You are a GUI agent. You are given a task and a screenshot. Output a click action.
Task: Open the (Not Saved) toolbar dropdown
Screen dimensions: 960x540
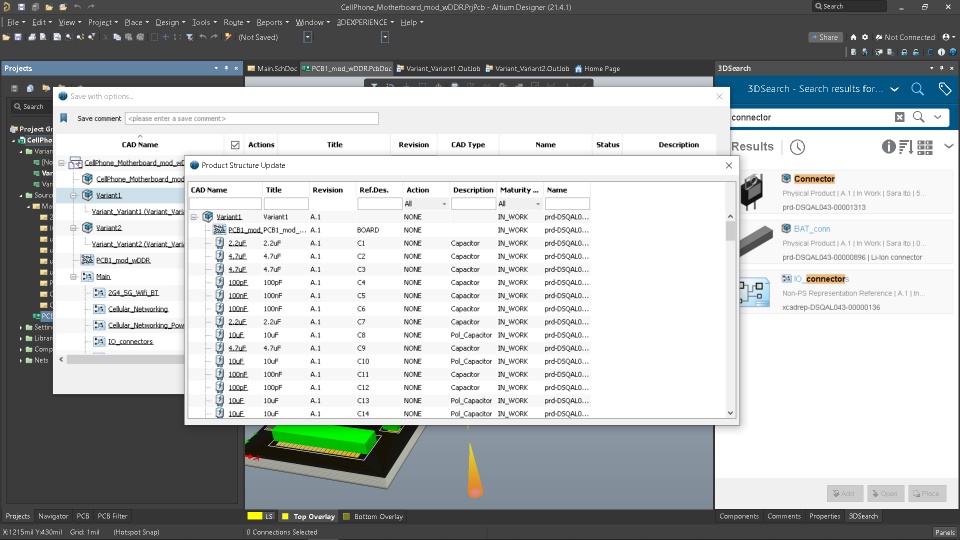(x=307, y=37)
